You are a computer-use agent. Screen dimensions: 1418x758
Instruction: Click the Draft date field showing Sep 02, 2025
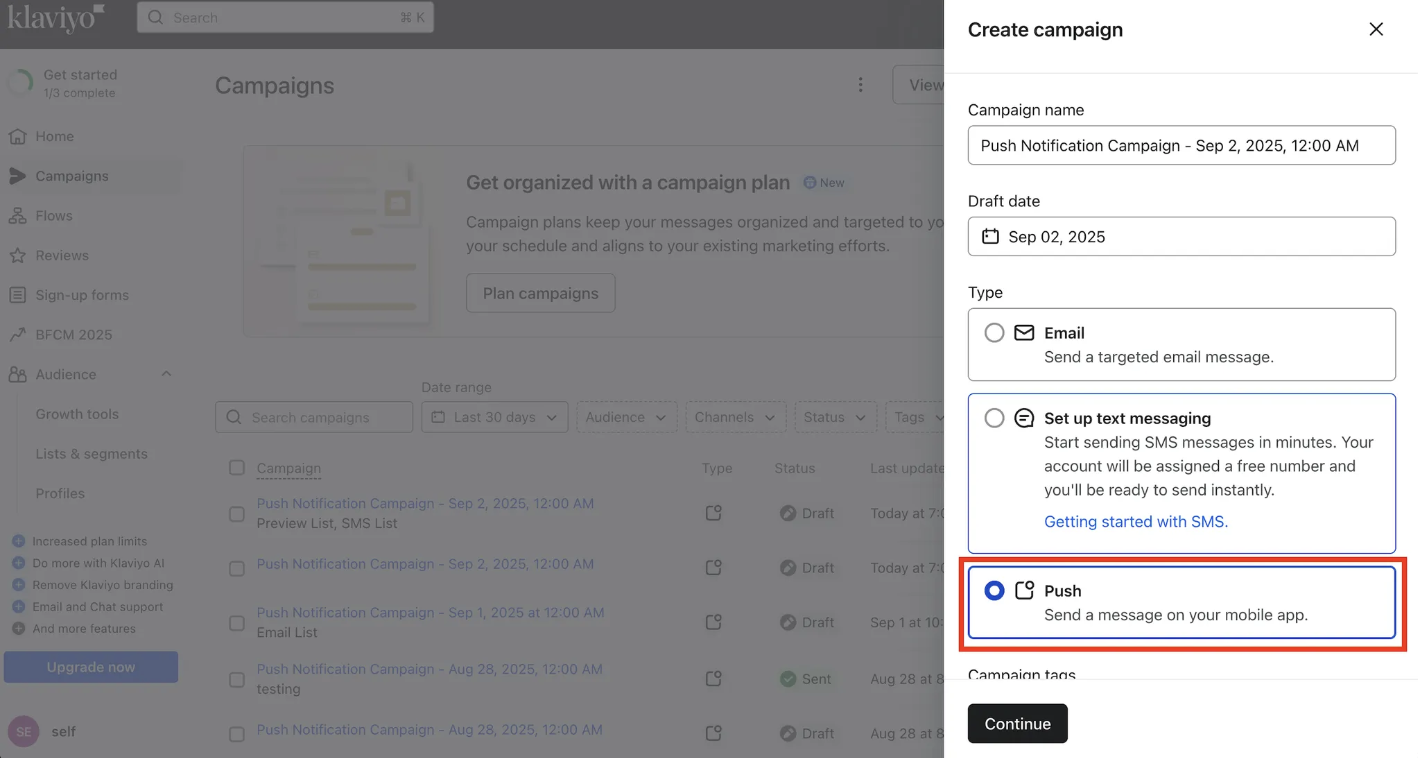tap(1182, 237)
